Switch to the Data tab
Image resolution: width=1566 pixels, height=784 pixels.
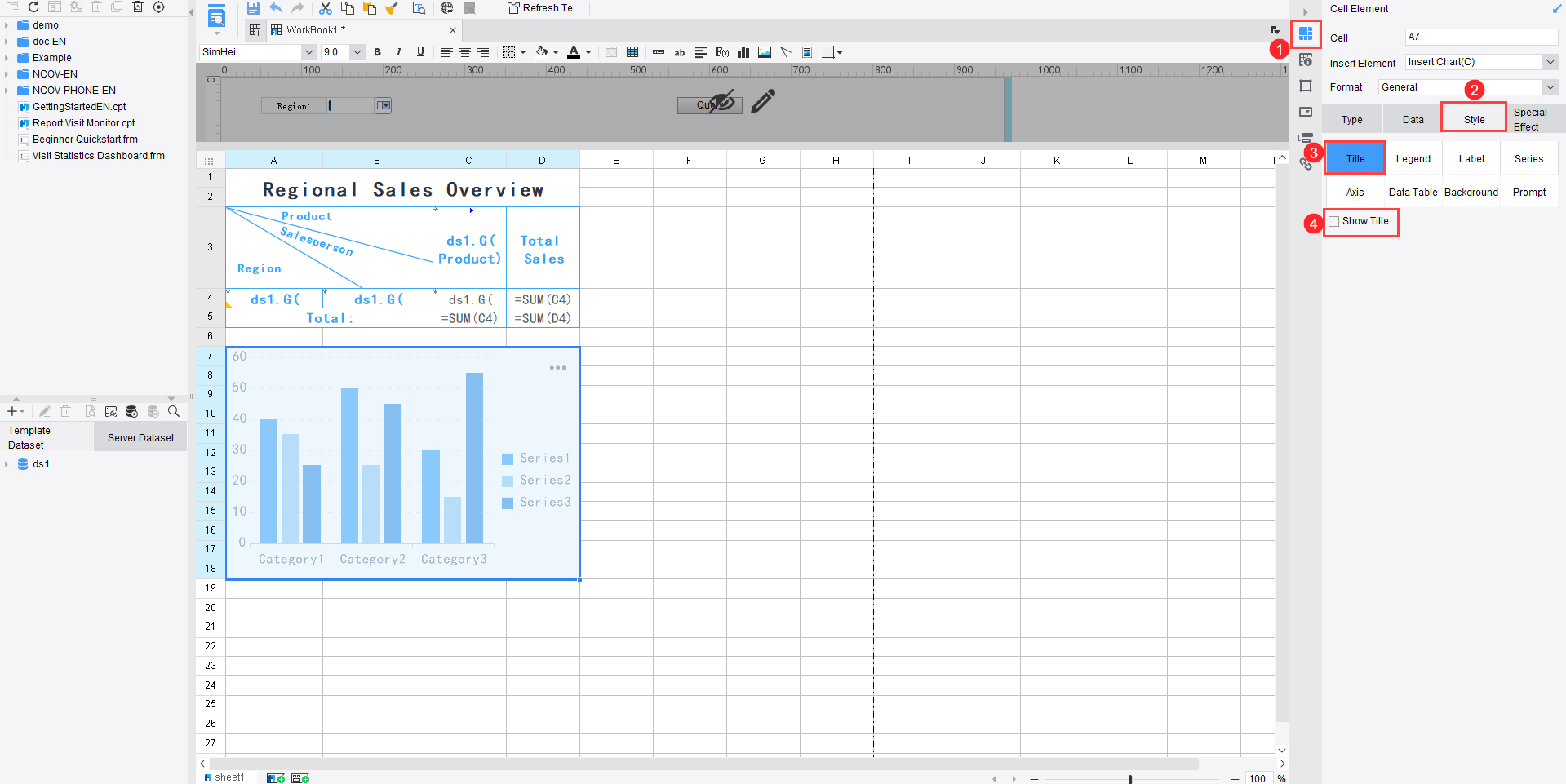[x=1413, y=119]
